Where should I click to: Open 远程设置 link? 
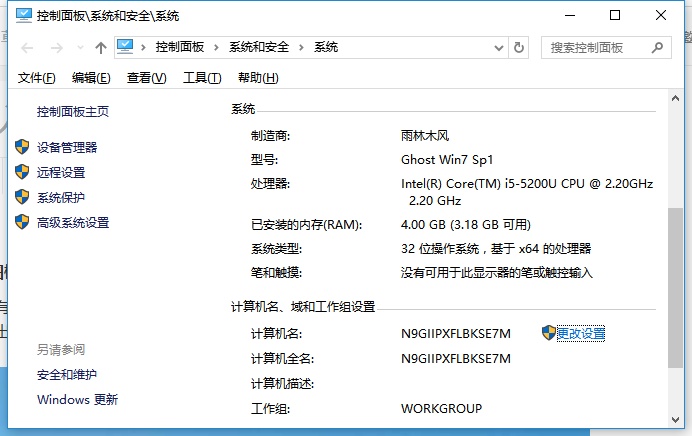coord(61,173)
